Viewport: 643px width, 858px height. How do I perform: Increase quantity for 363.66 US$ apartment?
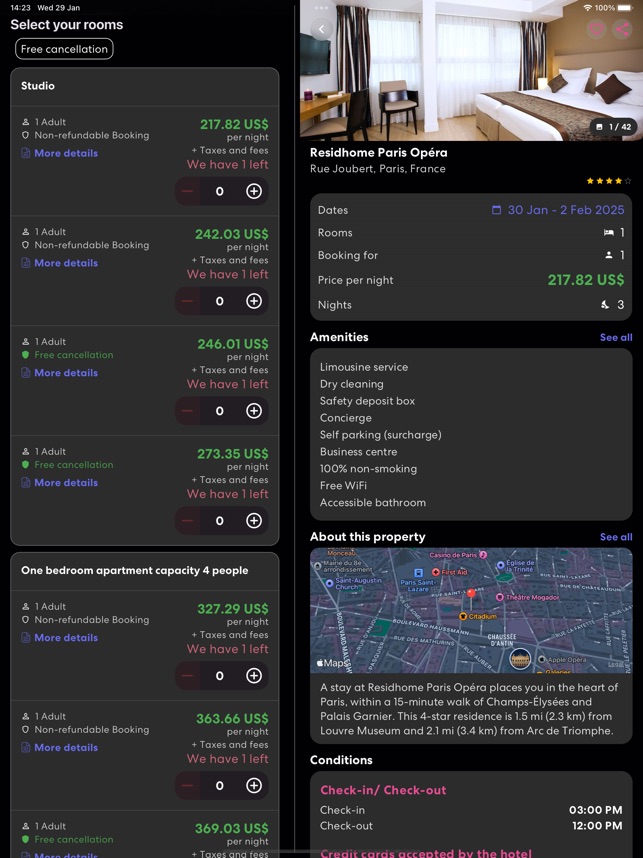(x=254, y=786)
